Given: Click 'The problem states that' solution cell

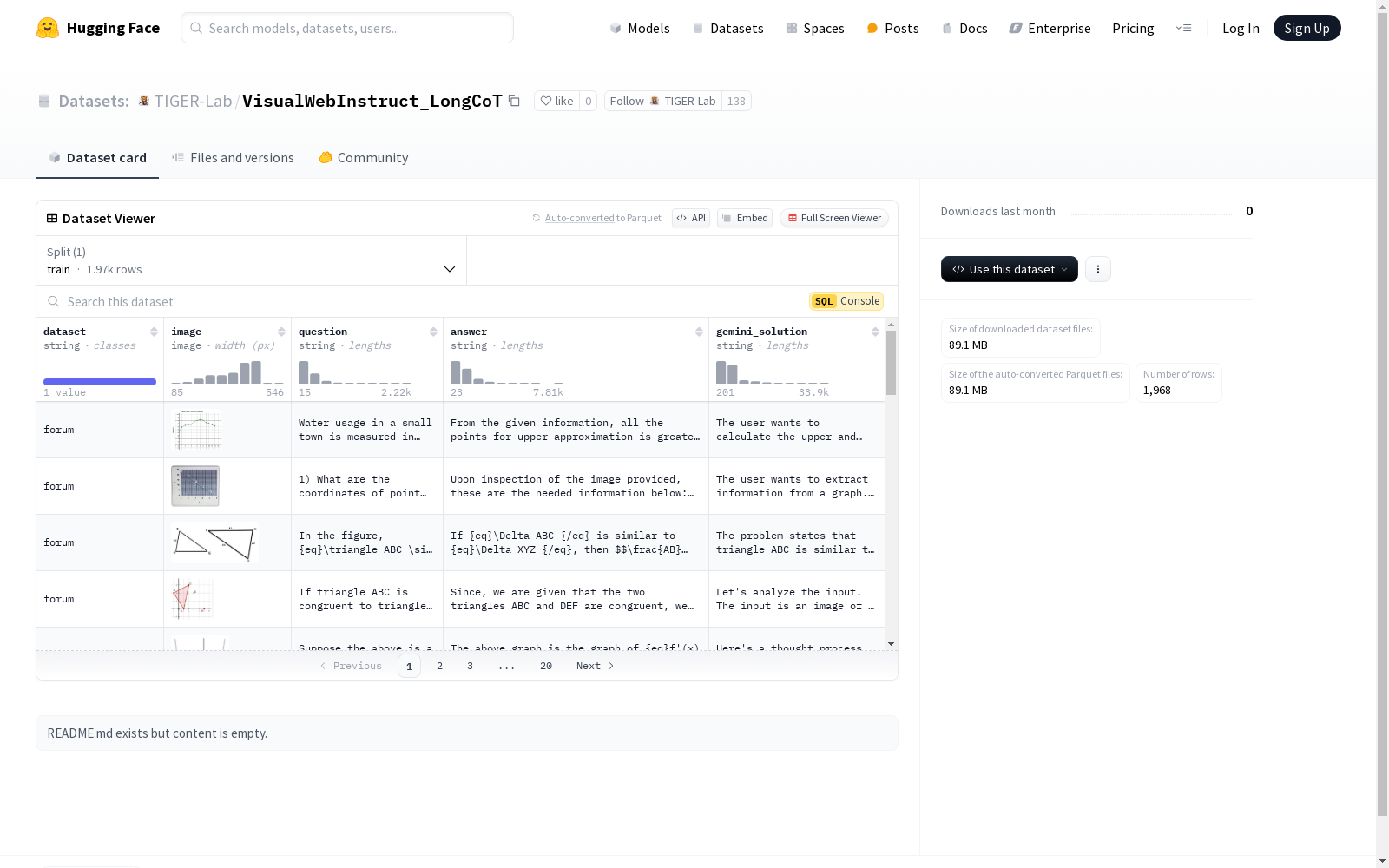Looking at the screenshot, I should click(x=797, y=542).
